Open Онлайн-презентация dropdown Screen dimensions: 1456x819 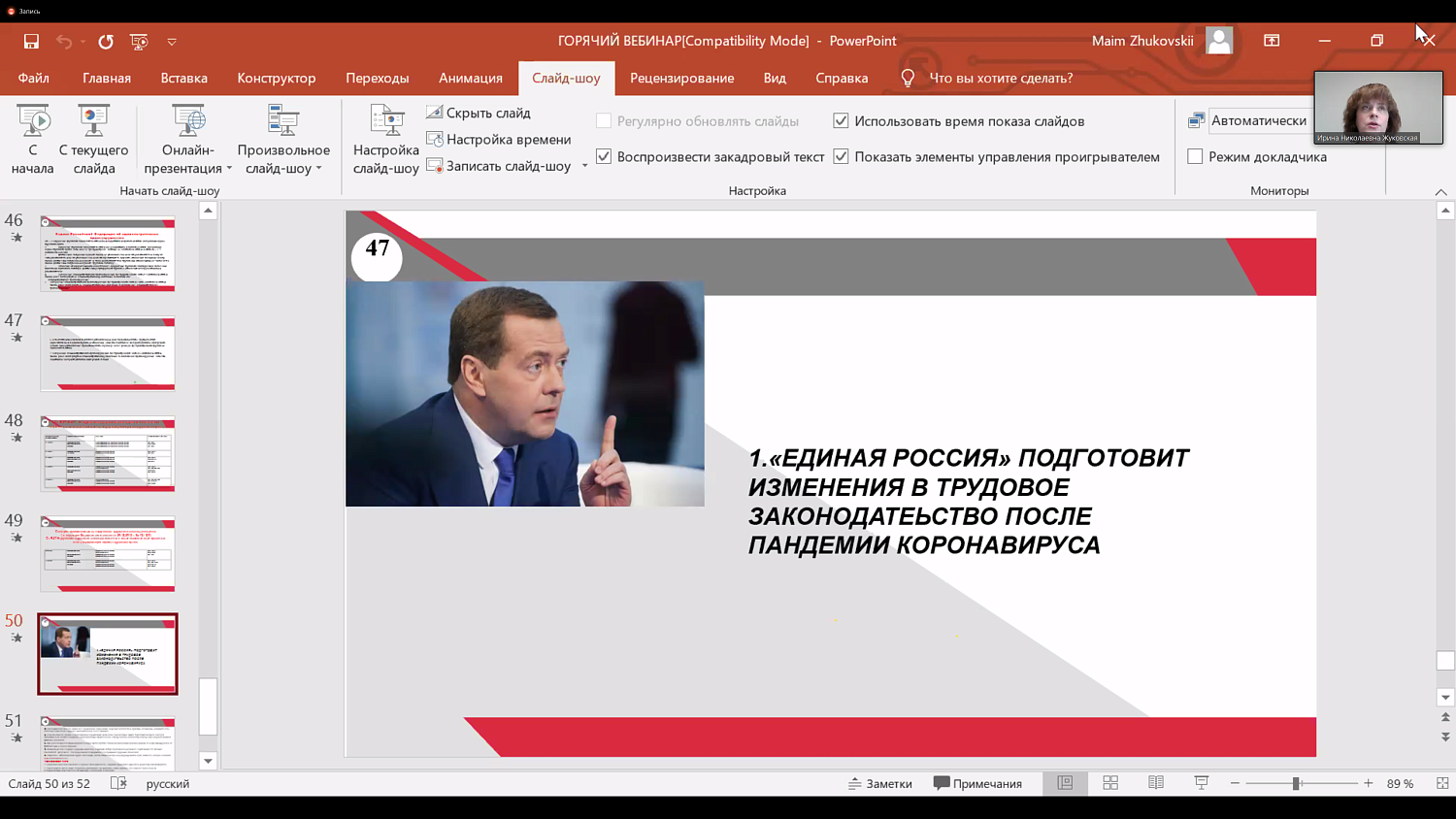[188, 140]
